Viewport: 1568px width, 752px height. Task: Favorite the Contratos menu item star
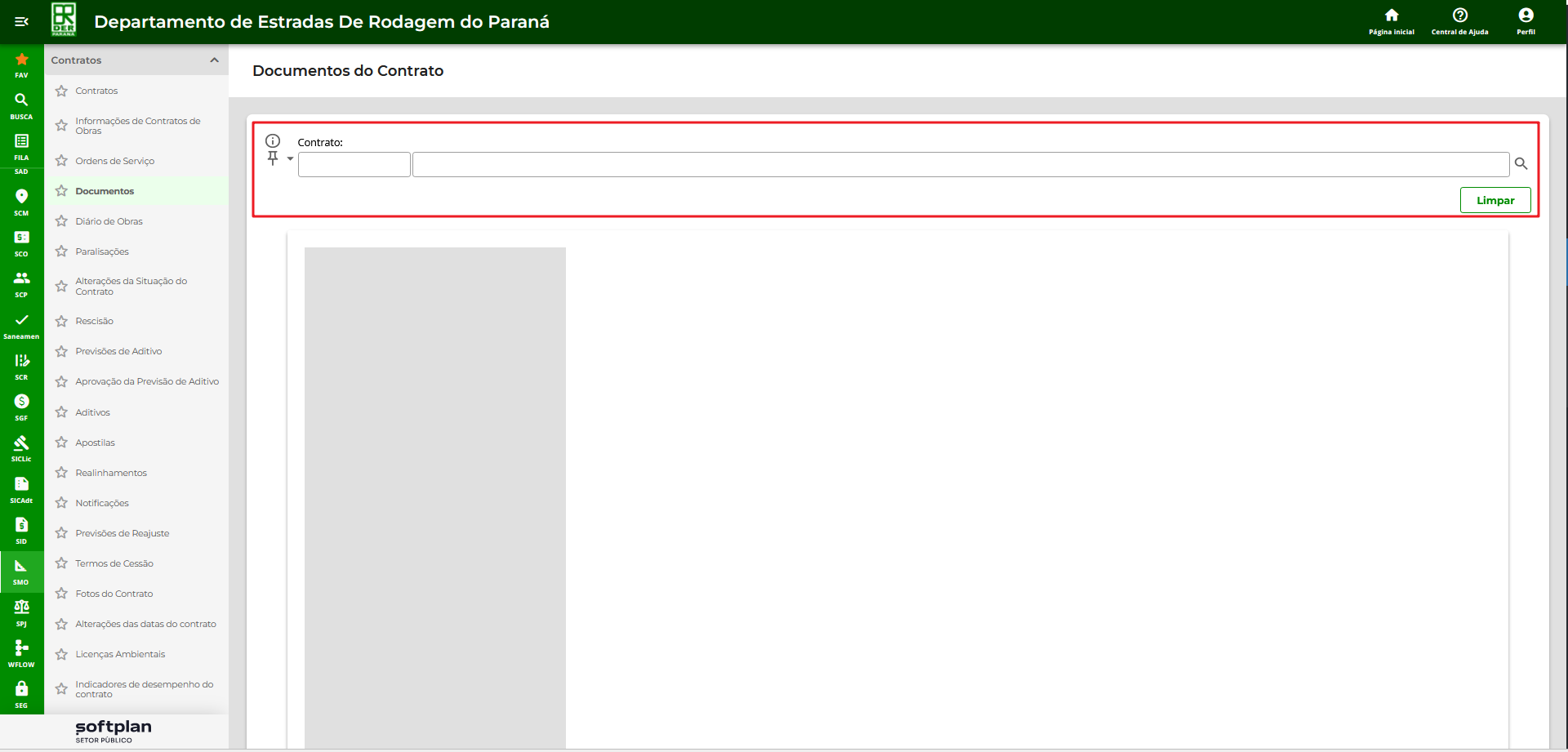click(x=61, y=91)
